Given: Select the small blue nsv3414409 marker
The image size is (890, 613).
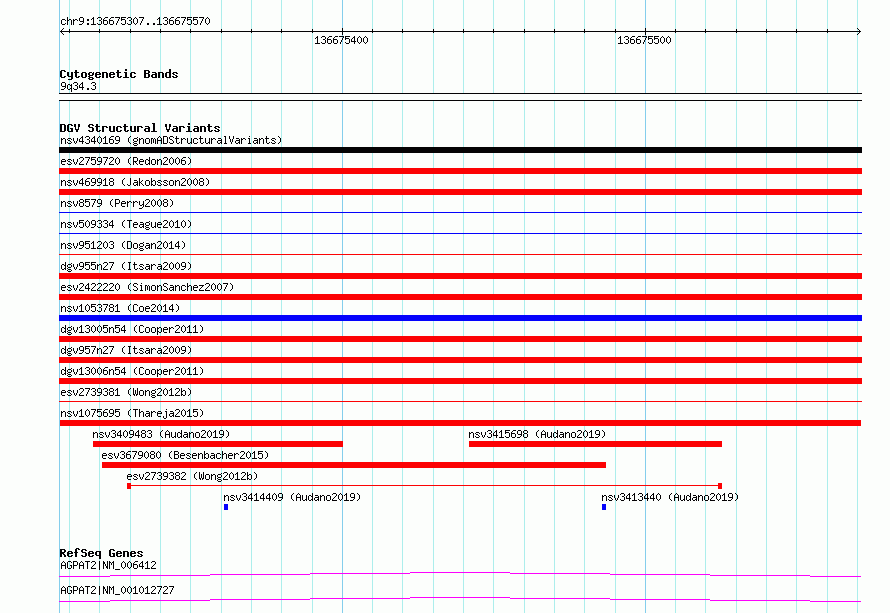Looking at the screenshot, I should point(226,507).
